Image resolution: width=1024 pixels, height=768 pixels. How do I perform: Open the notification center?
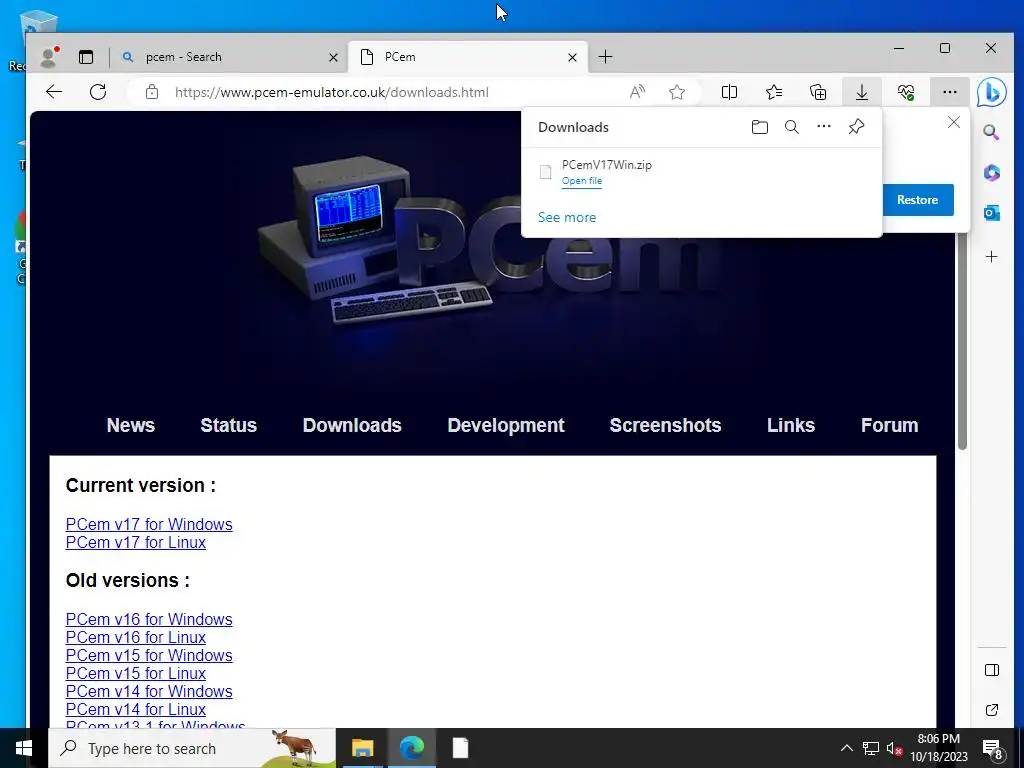click(x=993, y=748)
